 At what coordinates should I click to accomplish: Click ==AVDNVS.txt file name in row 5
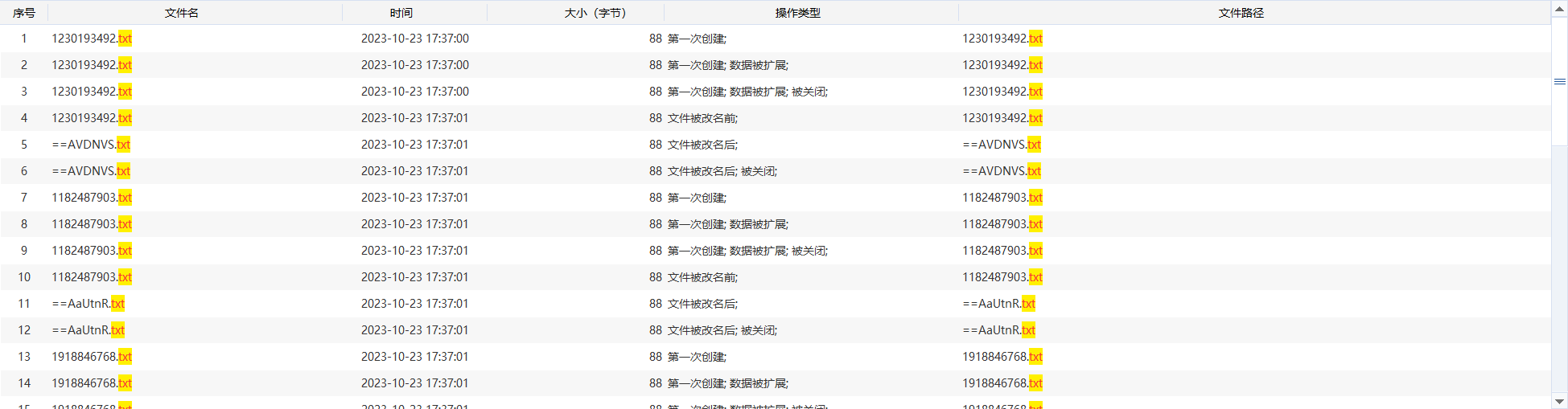(x=91, y=145)
